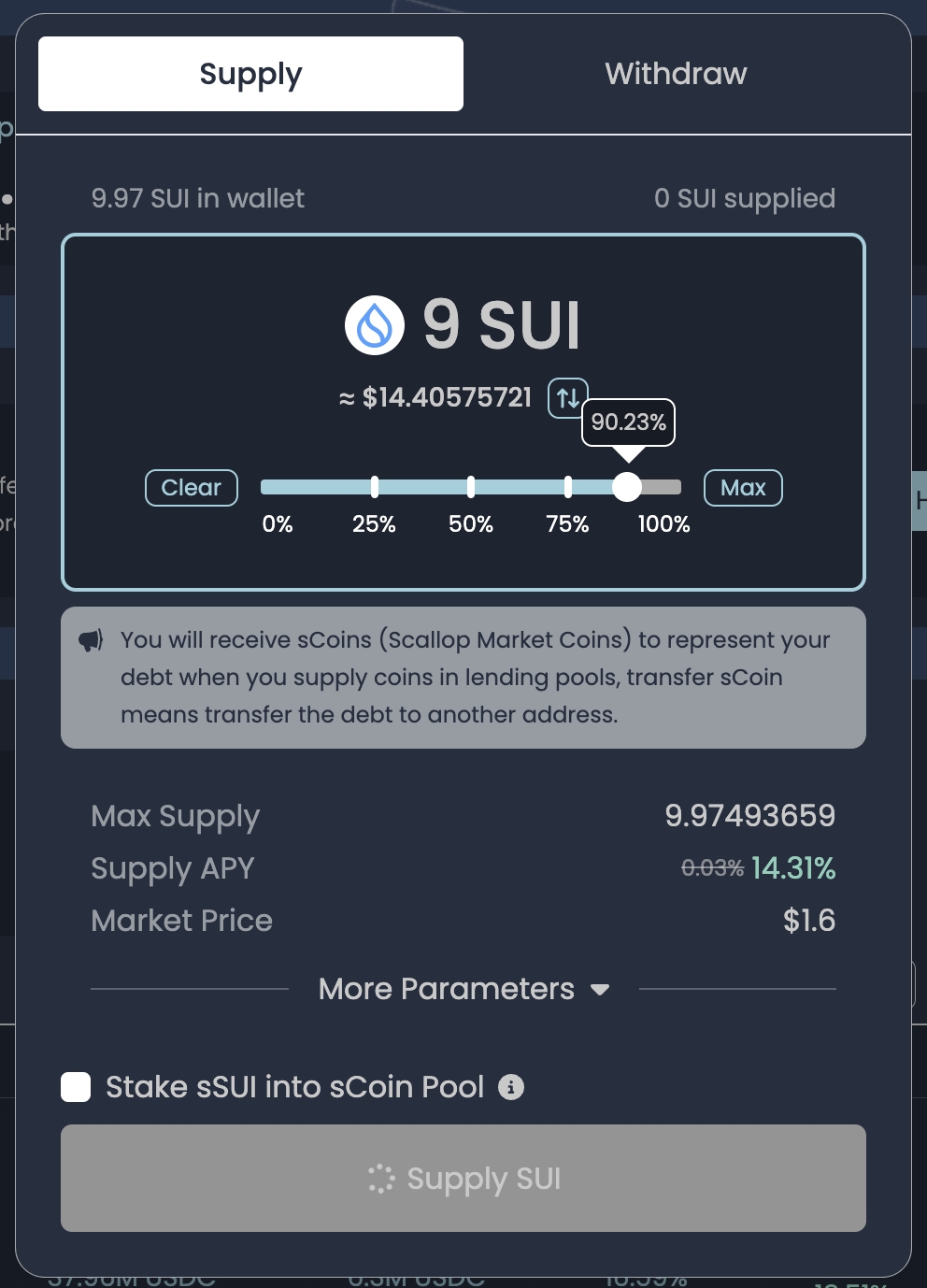Set slider to the 25% tick mark

375,487
